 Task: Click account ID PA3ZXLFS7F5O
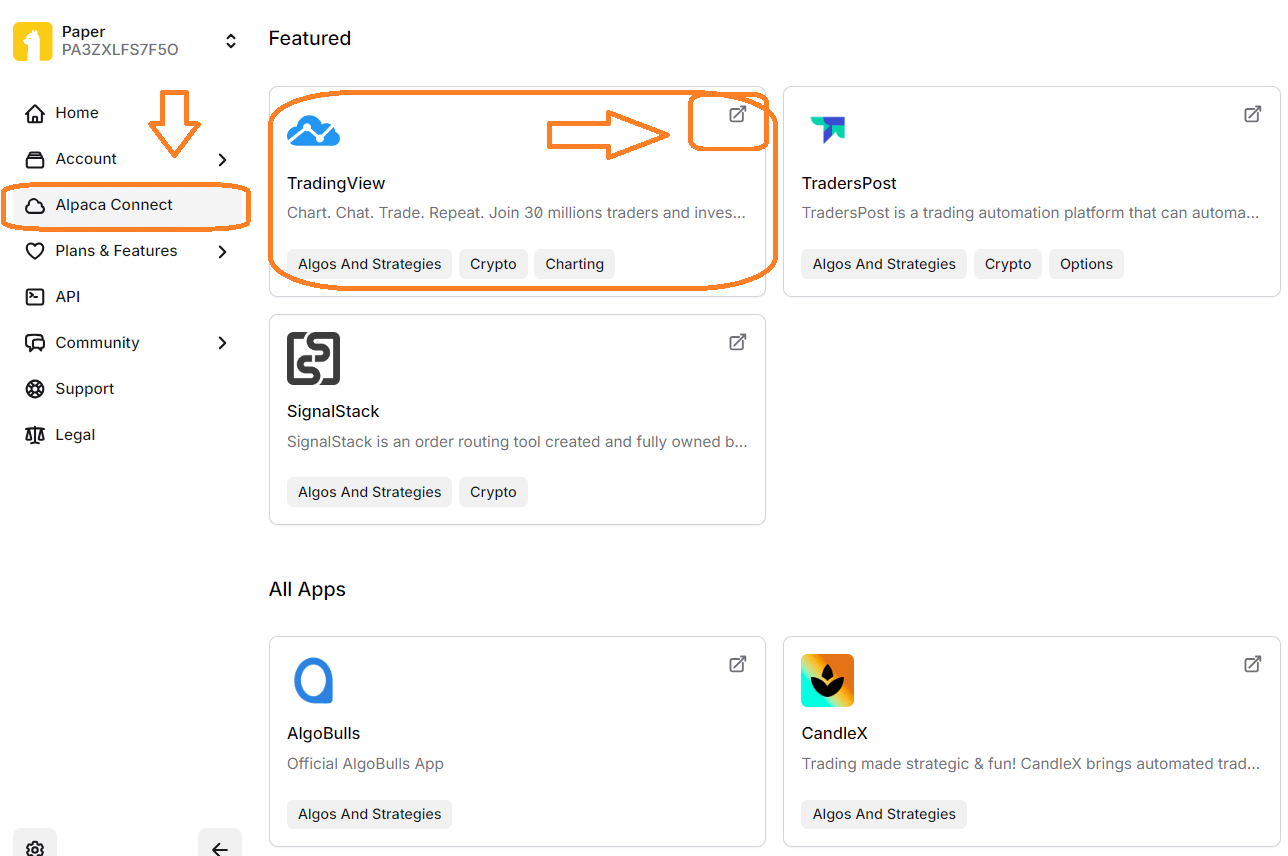pos(120,50)
